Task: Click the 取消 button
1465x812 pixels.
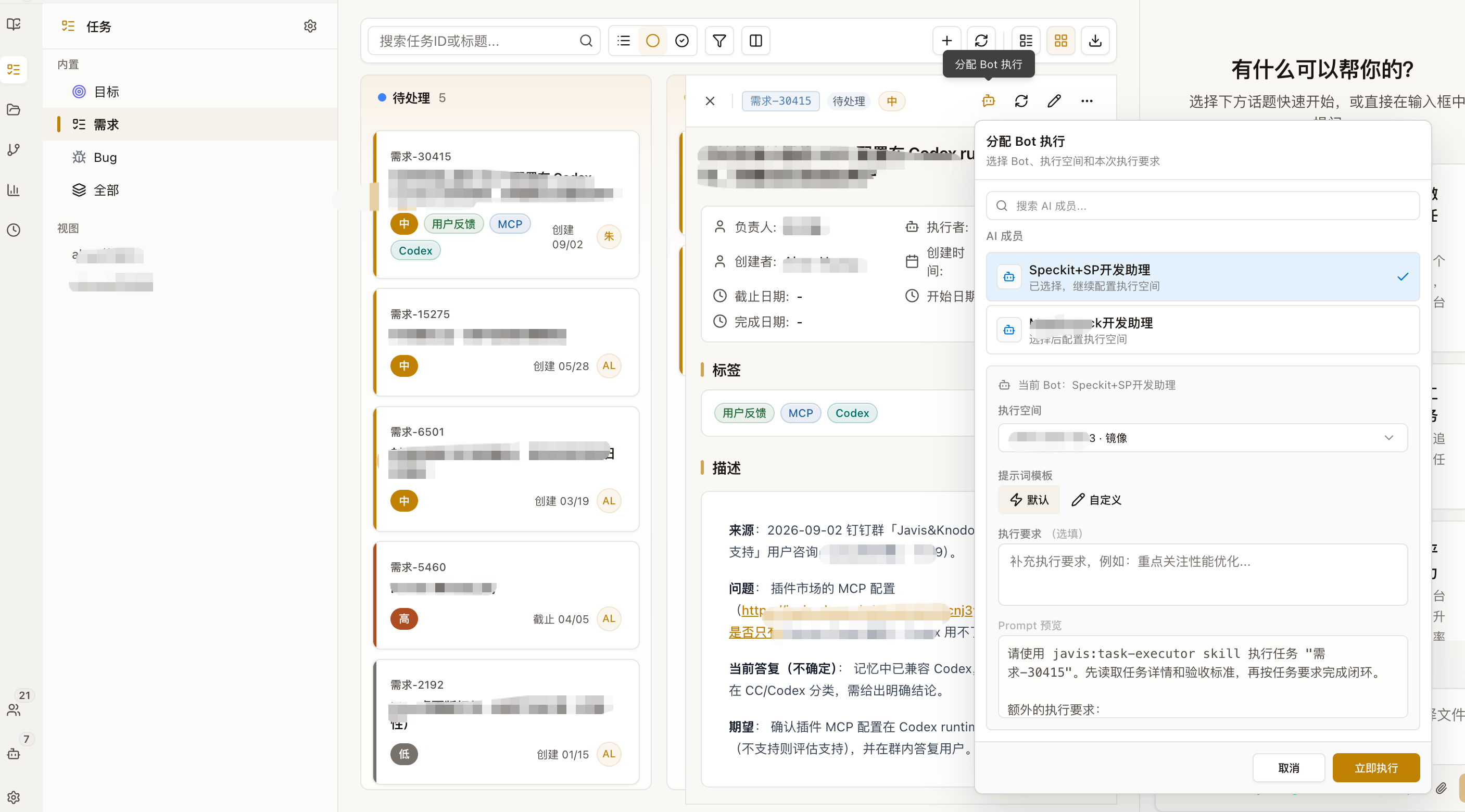Action: click(x=1288, y=768)
